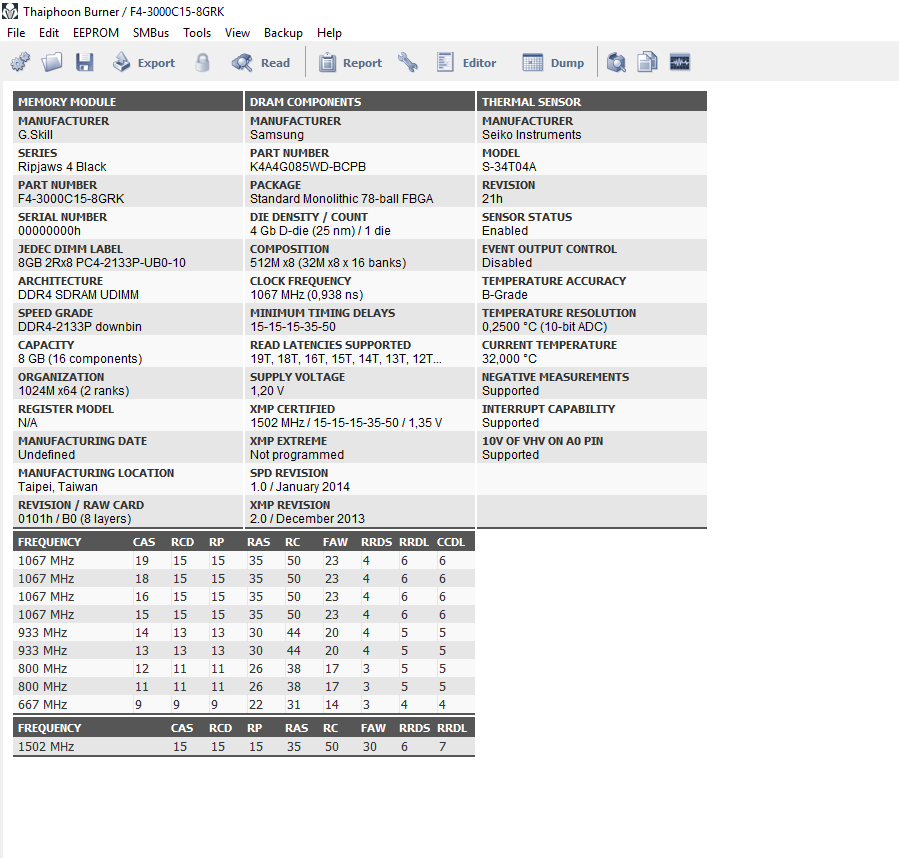Select JEDEC label 8GB 2Rx8 PC4-2133P-UB0-10
Viewport: 899px width, 858px height.
101,263
